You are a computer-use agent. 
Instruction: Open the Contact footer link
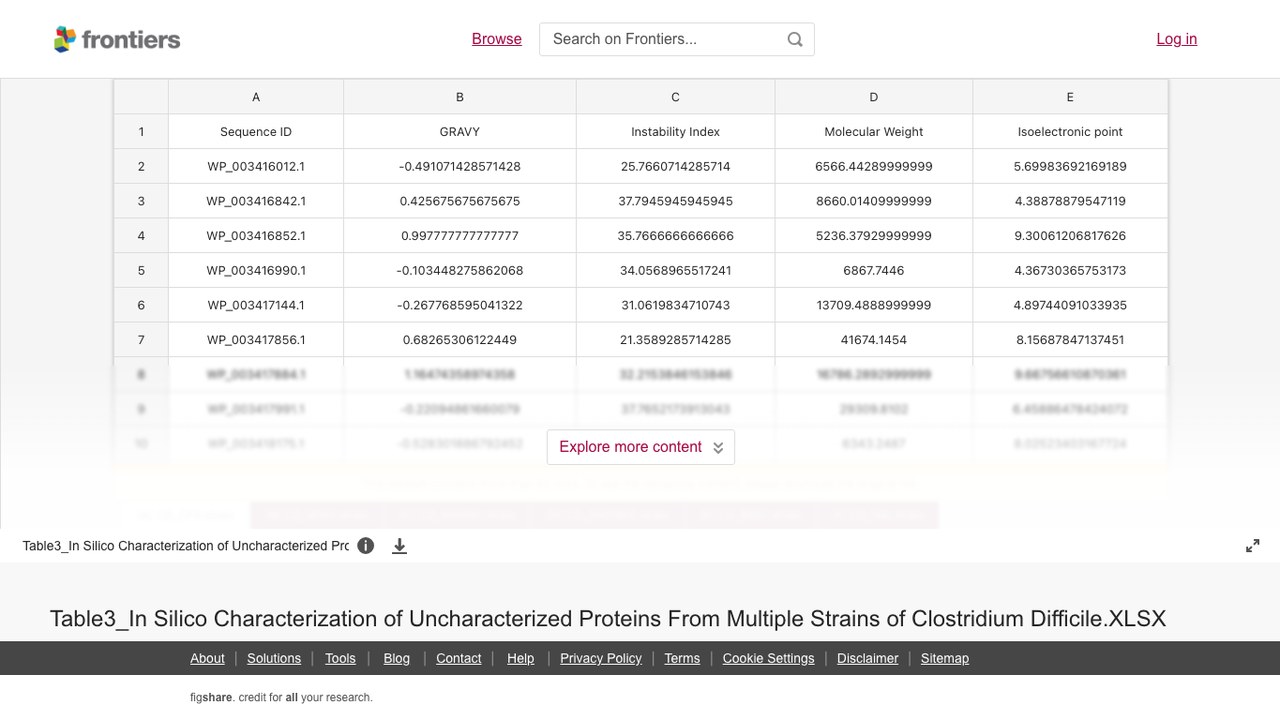point(459,658)
